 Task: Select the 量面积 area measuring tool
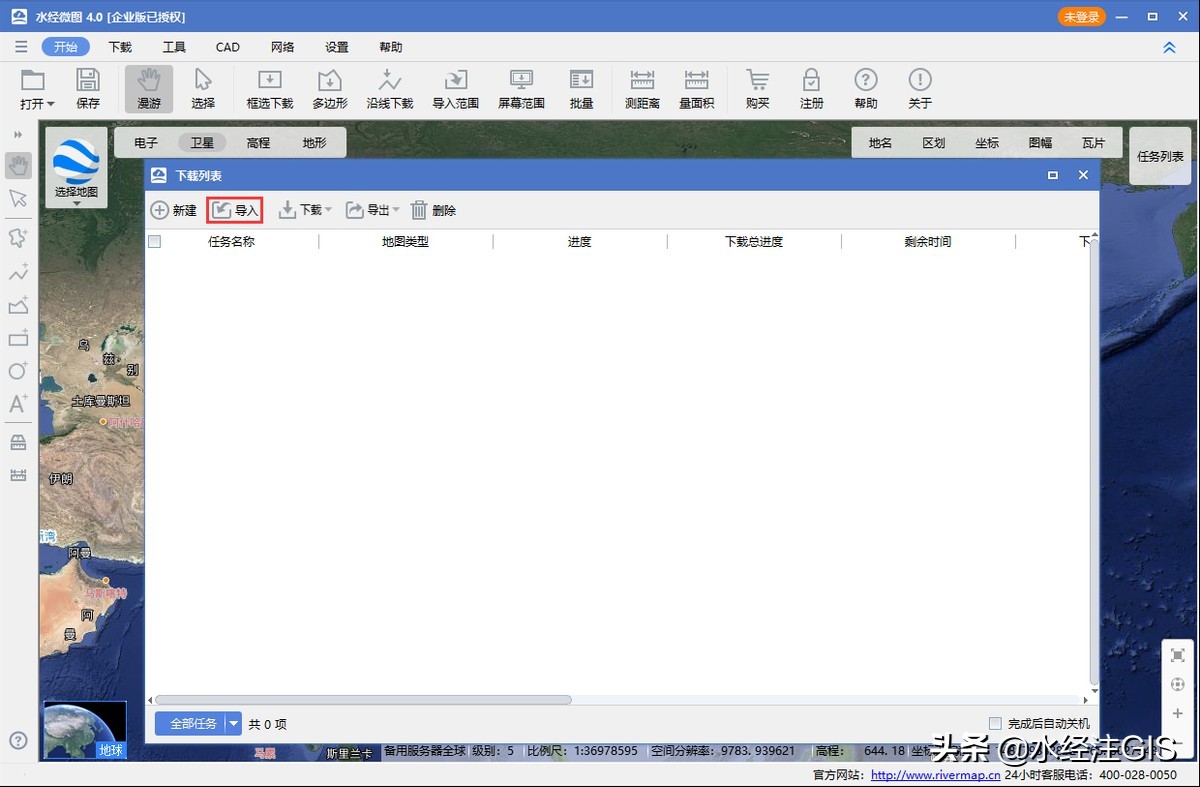click(x=696, y=89)
